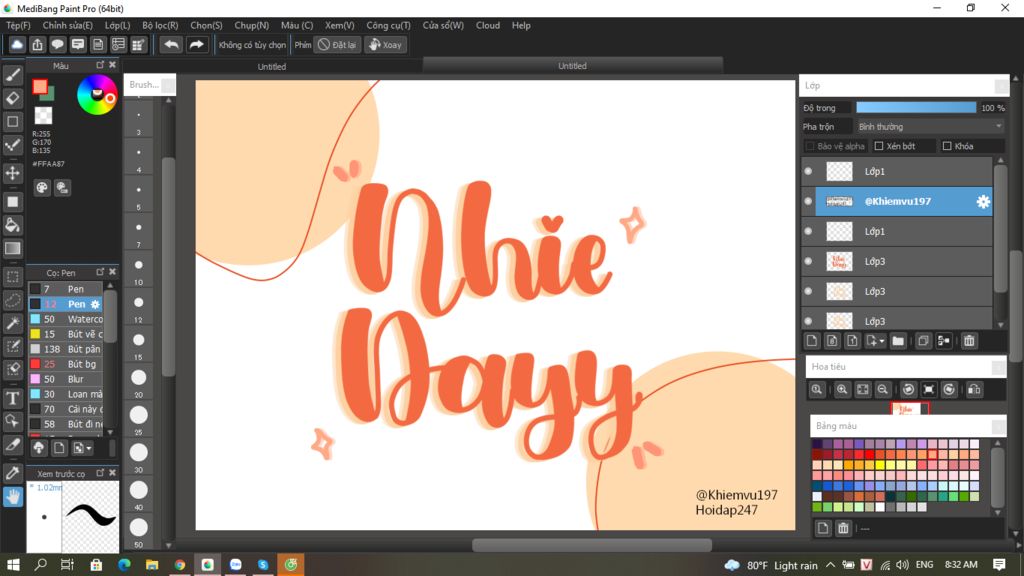This screenshot has height=576, width=1024.
Task: Toggle visibility of the first Lớp3 layer
Action: [808, 261]
